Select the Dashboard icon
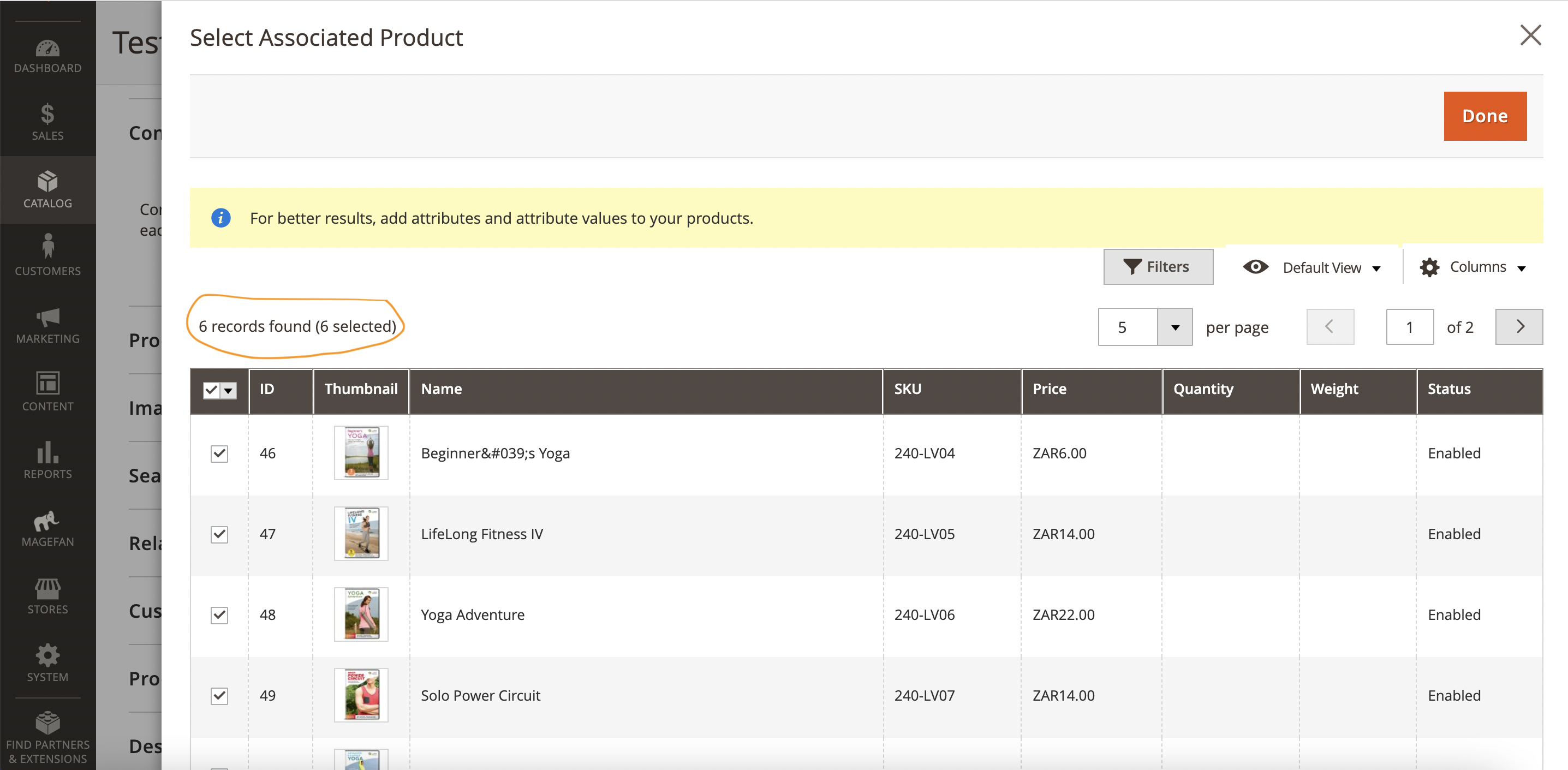This screenshot has height=770, width=1568. coord(47,50)
